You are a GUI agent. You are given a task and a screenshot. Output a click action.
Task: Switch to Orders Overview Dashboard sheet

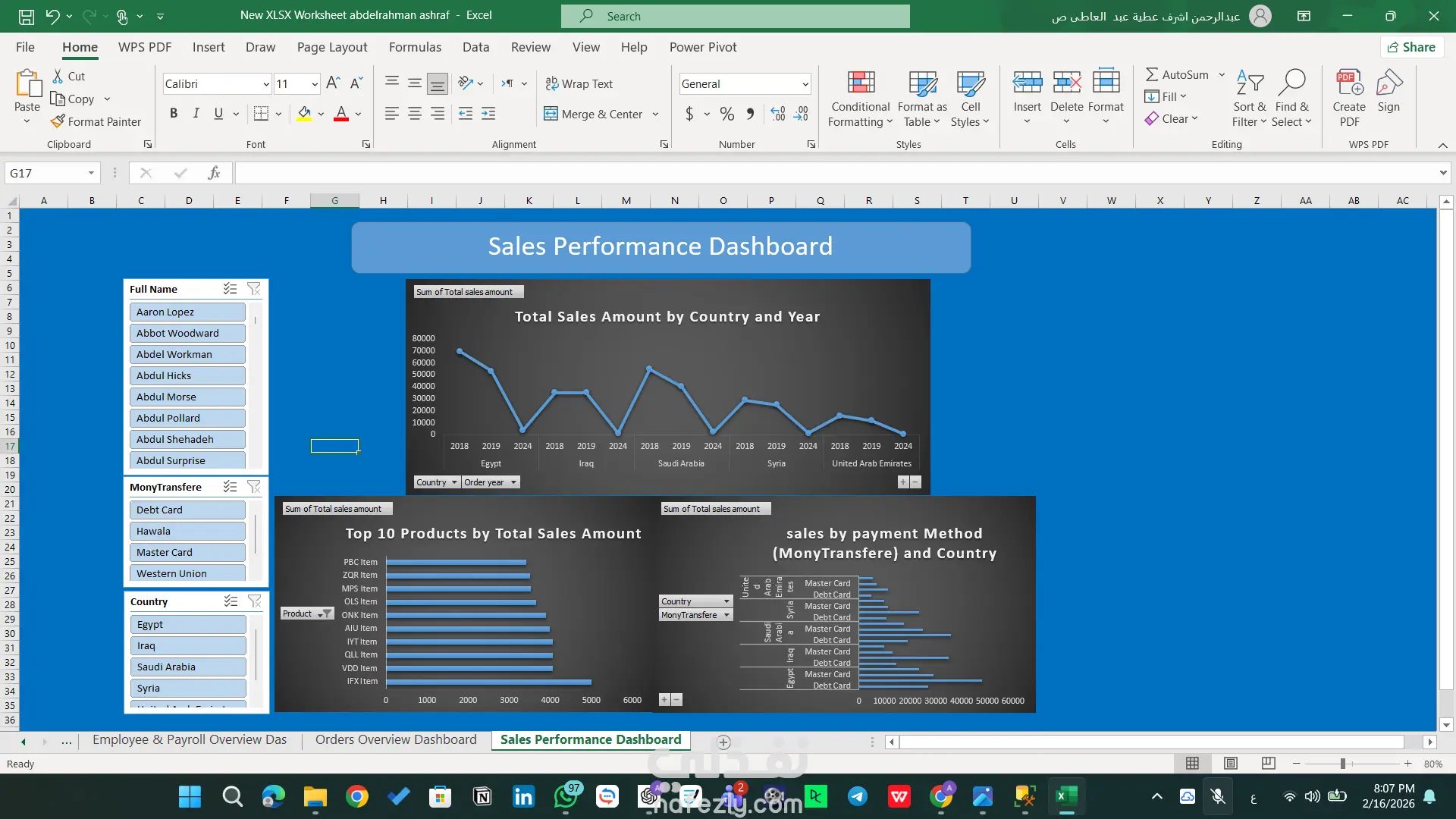click(396, 739)
